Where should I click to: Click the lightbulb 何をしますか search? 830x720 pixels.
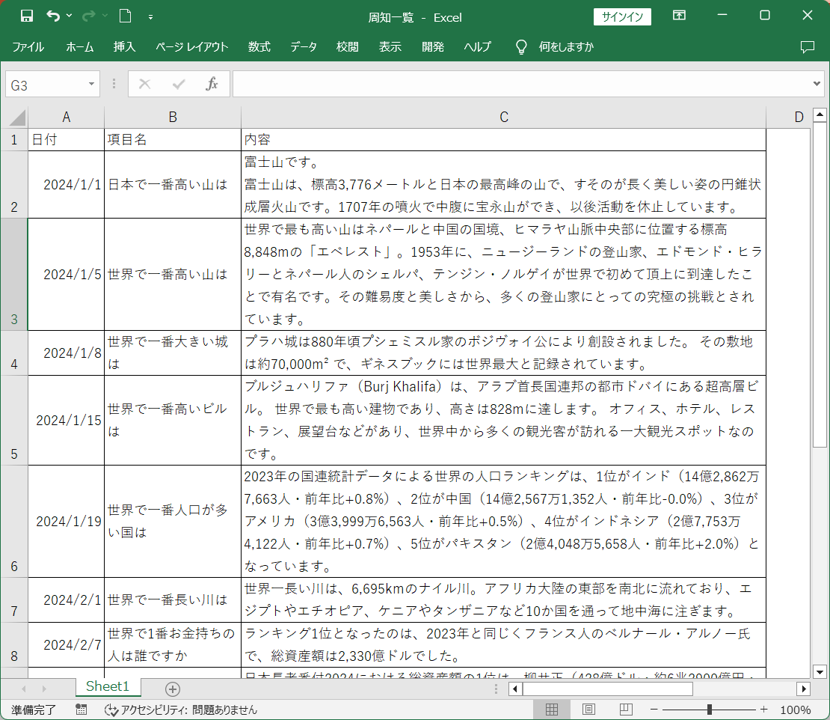[x=555, y=47]
